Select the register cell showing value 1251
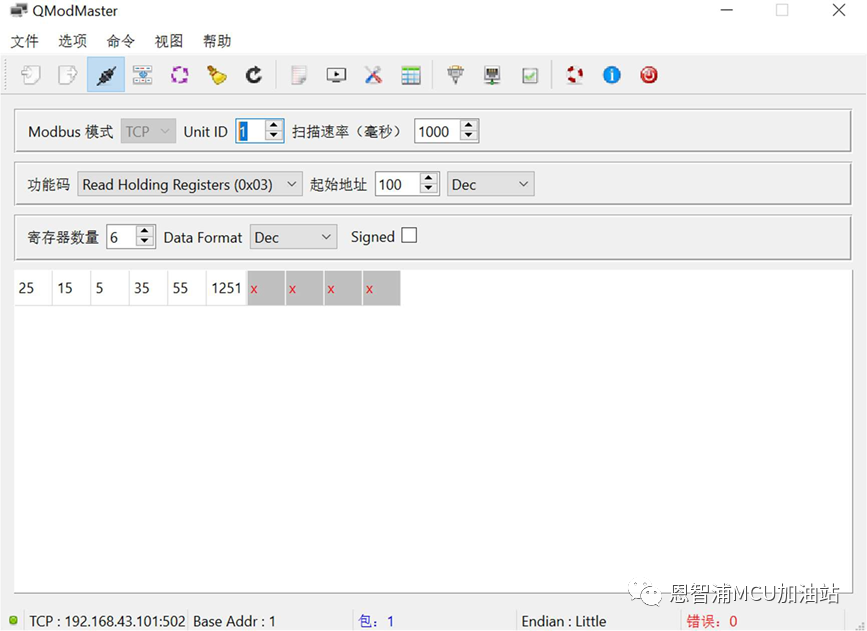 click(x=226, y=288)
